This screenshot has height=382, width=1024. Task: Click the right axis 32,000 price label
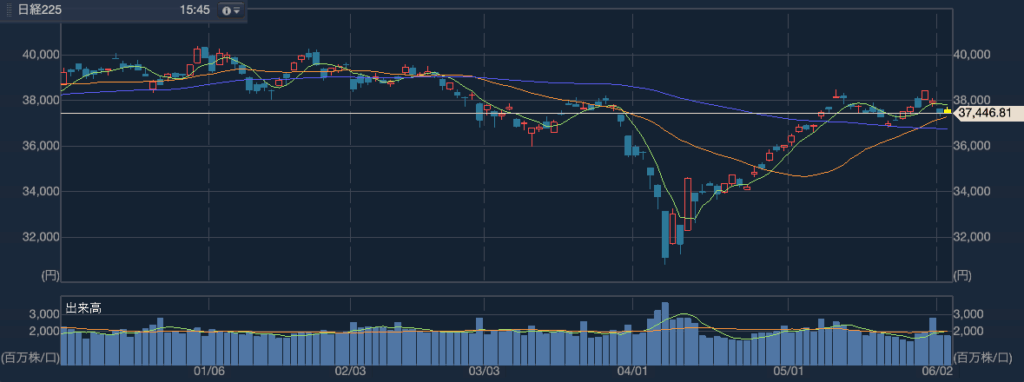coord(973,237)
